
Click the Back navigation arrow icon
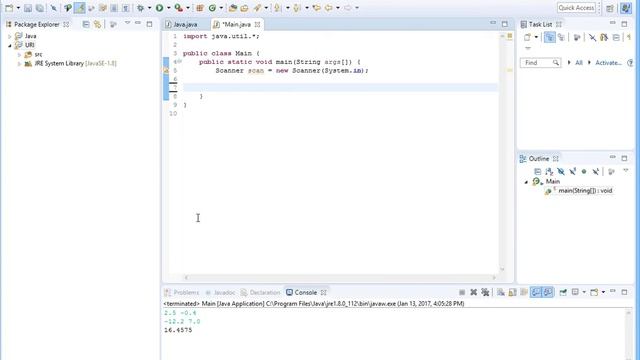pos(329,8)
